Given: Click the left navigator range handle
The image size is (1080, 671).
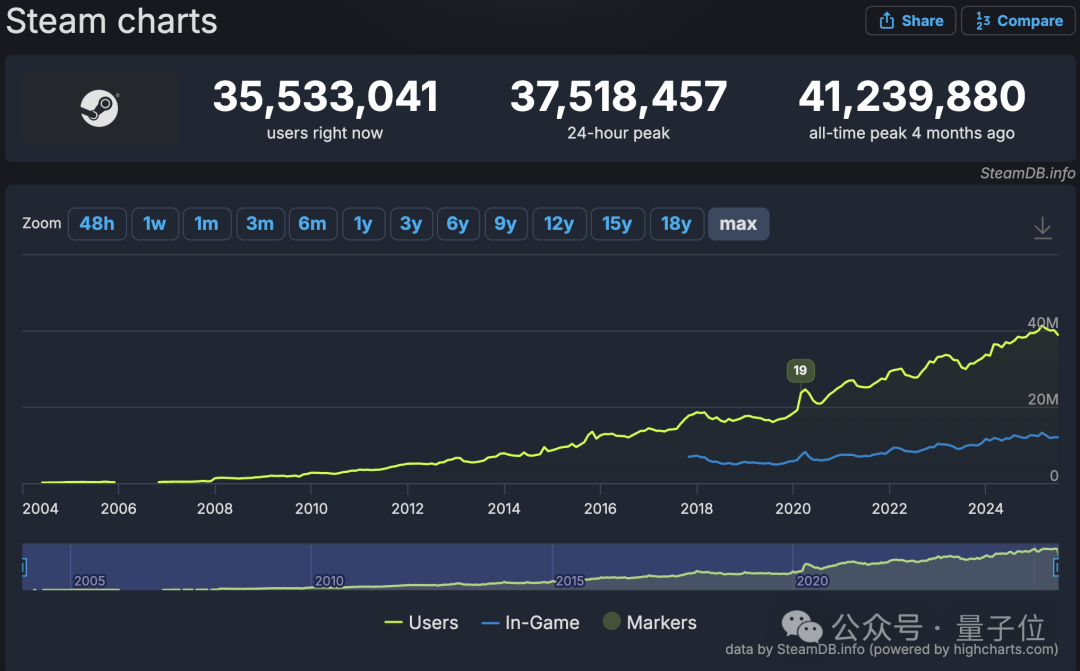Looking at the screenshot, I should point(23,567).
